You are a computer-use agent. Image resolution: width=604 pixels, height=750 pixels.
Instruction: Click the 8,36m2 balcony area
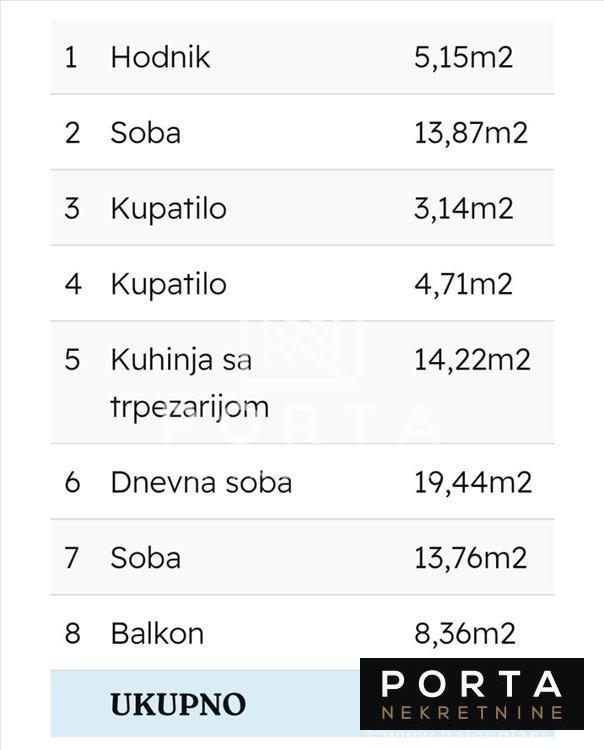464,633
